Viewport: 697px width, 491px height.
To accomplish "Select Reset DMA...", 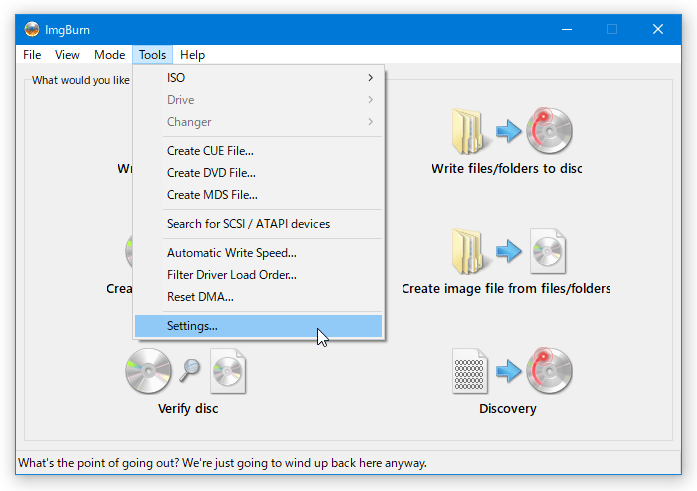I will (x=258, y=297).
